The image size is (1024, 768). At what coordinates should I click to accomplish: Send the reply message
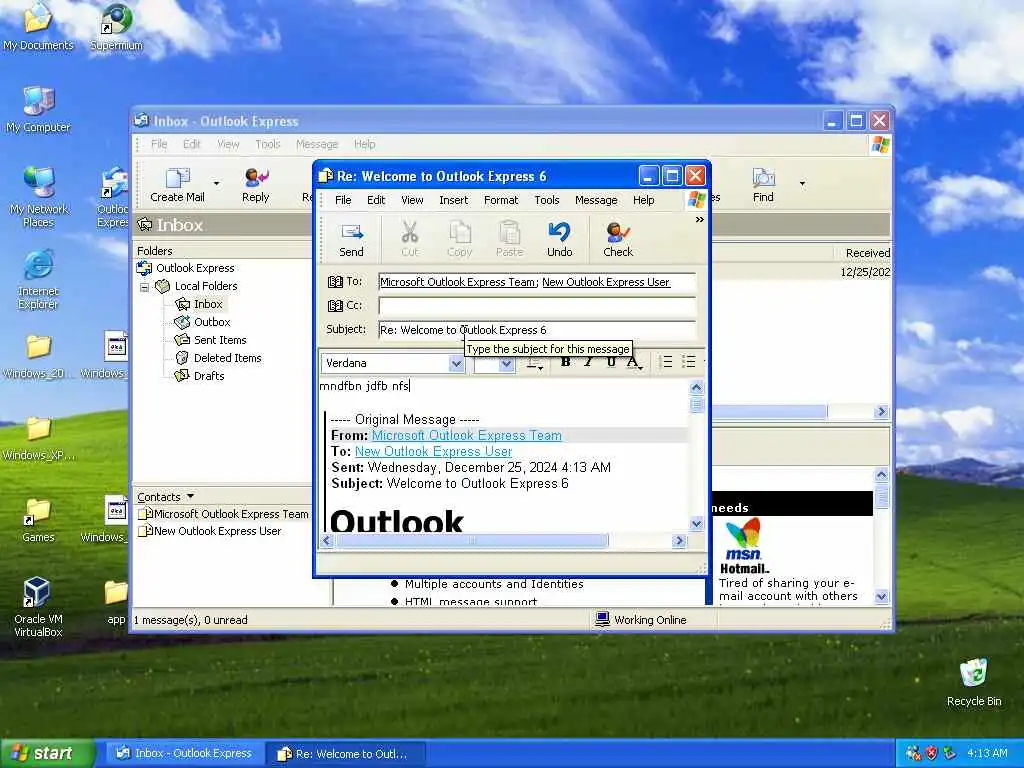[351, 240]
